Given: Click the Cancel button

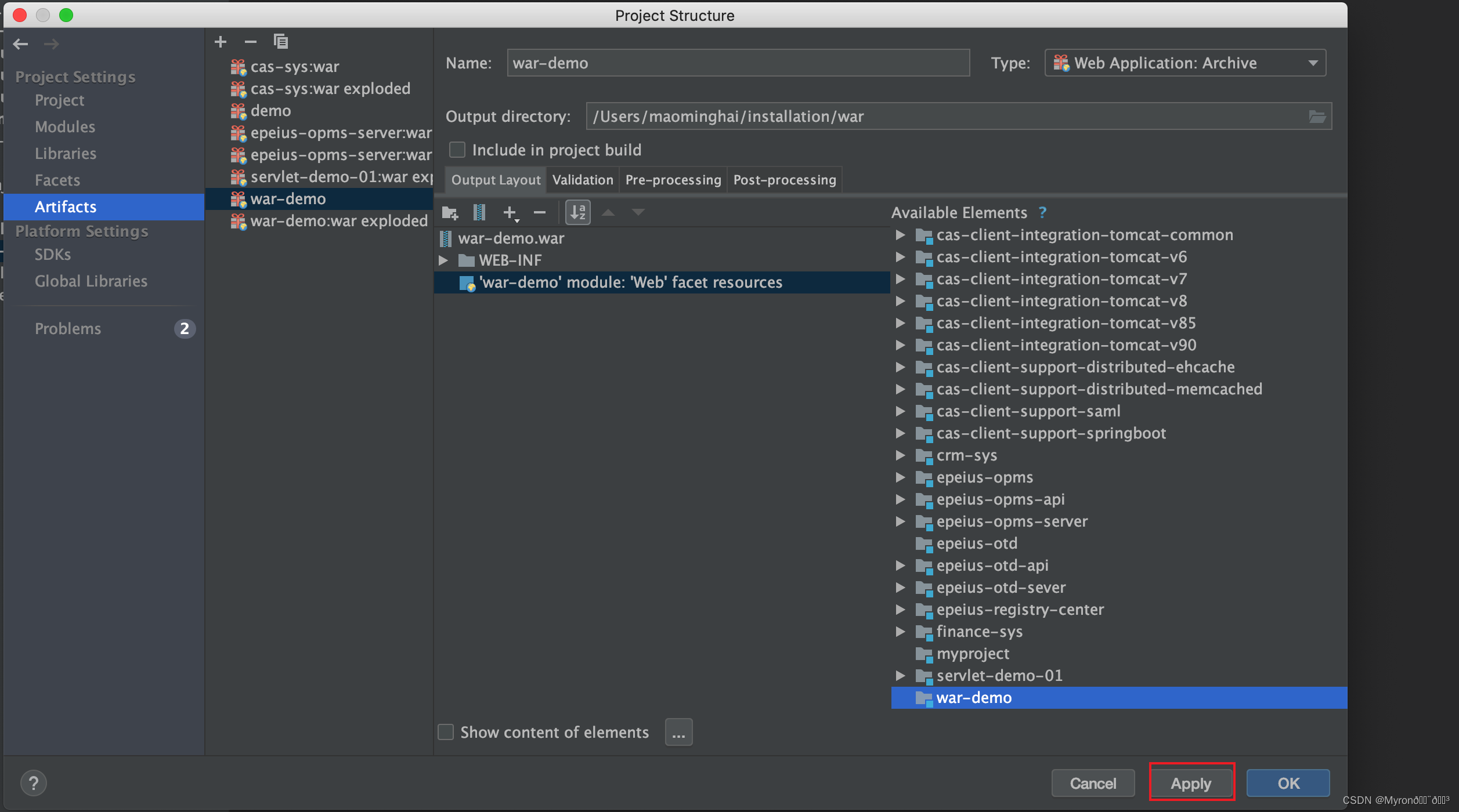Looking at the screenshot, I should point(1093,784).
